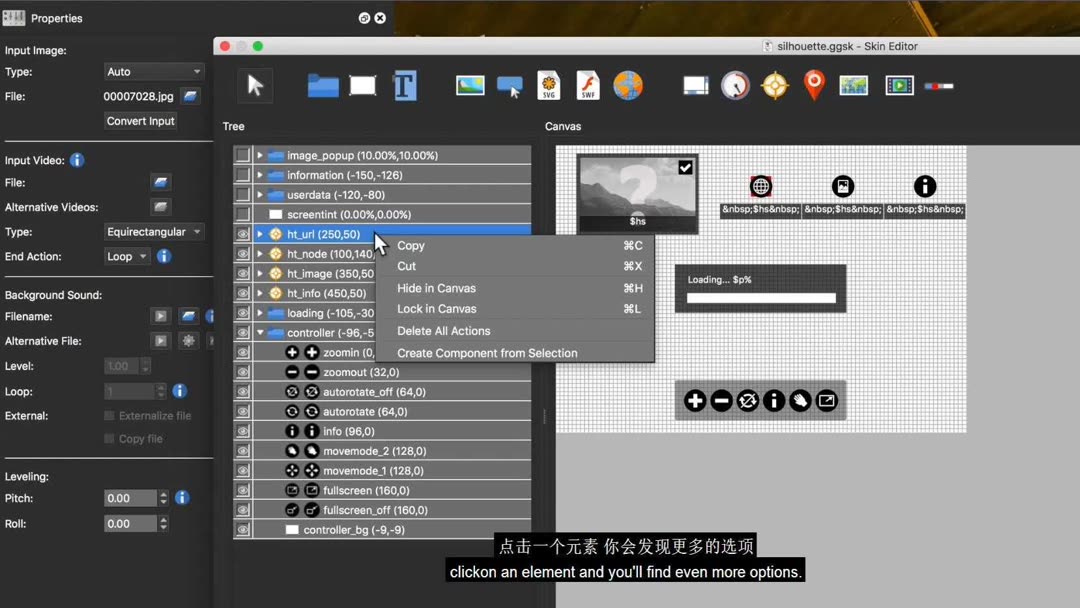Select the arrow selection tool
This screenshot has height=608, width=1080.
coord(255,85)
